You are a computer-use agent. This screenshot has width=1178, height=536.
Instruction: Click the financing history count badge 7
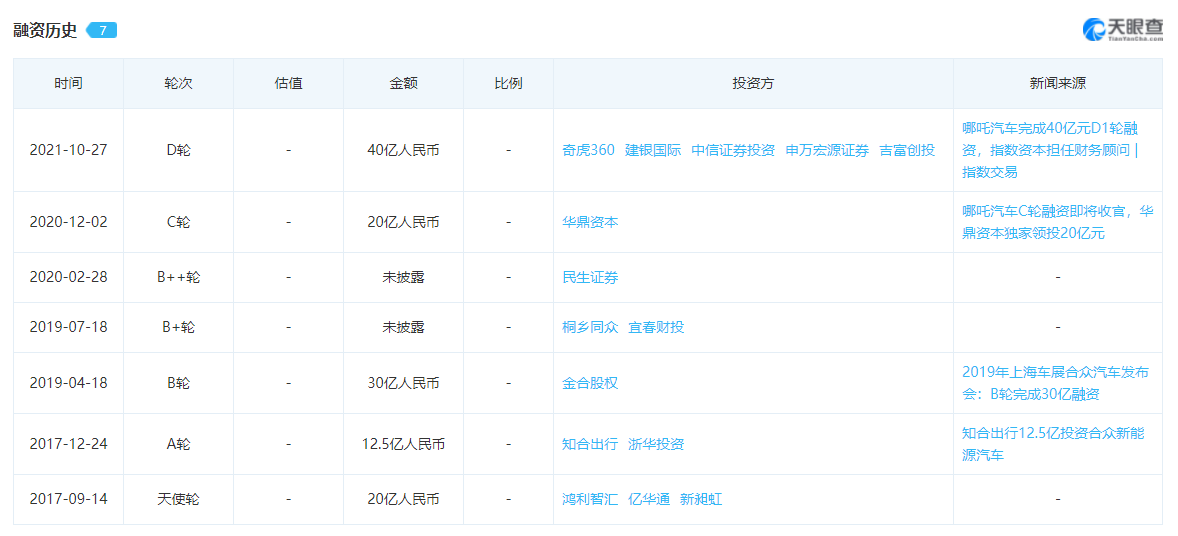pos(102,30)
